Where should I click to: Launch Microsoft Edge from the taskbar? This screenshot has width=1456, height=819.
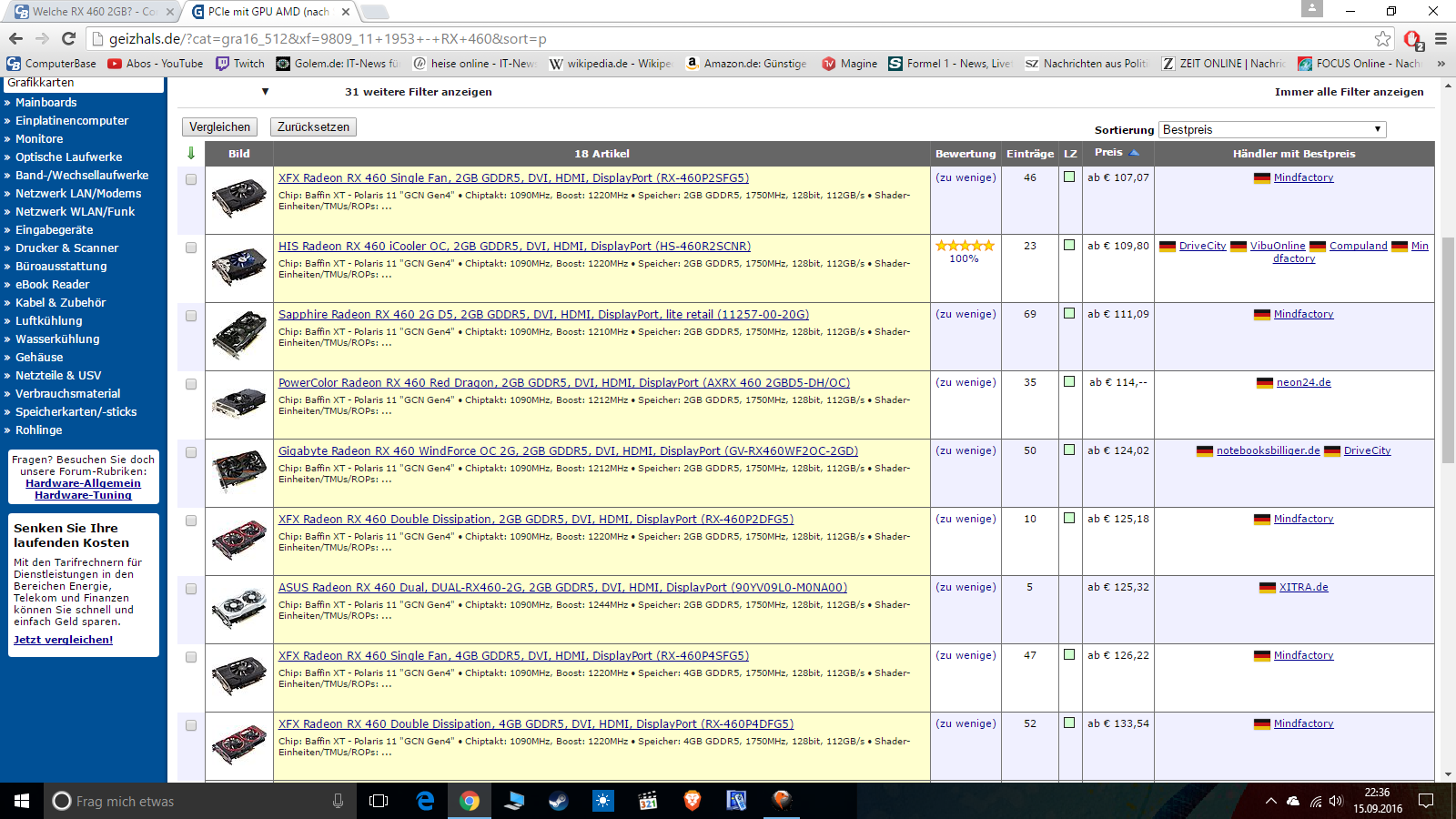click(x=425, y=801)
